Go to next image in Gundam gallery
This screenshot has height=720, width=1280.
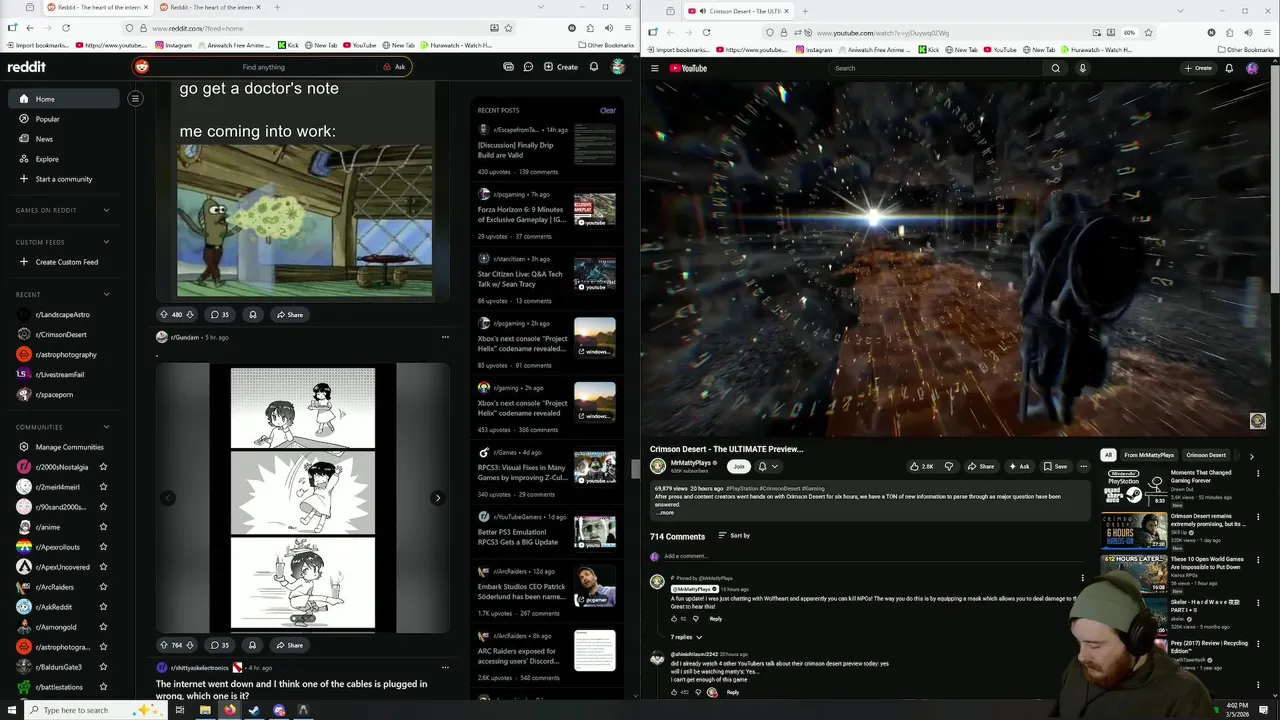[437, 498]
